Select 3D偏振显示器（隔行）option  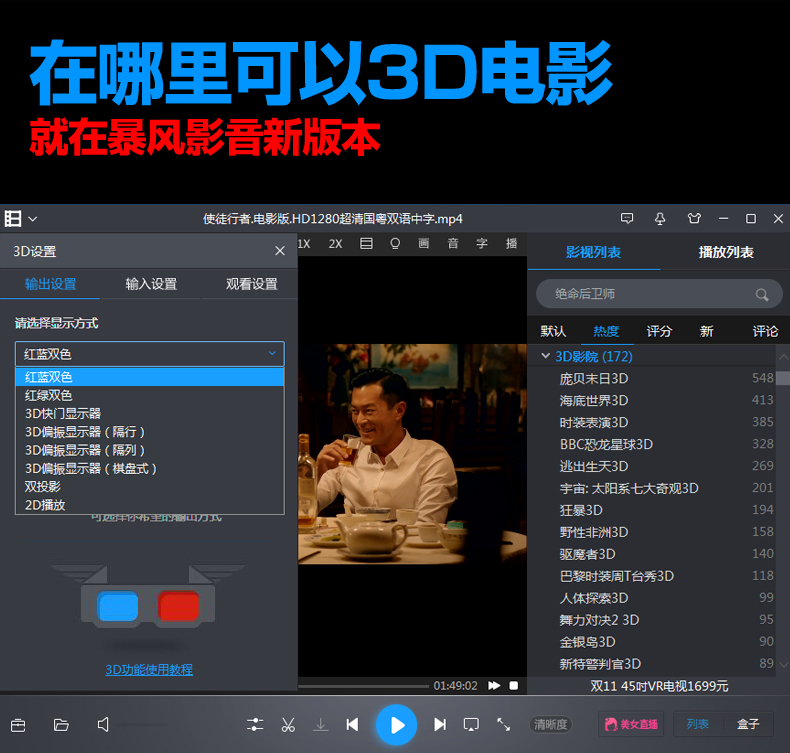tap(150, 432)
